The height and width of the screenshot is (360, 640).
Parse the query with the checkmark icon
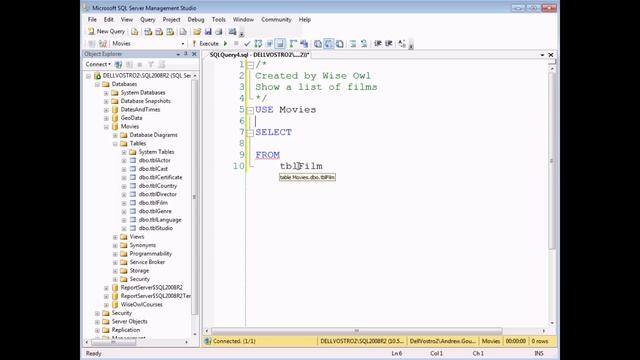[x=247, y=43]
